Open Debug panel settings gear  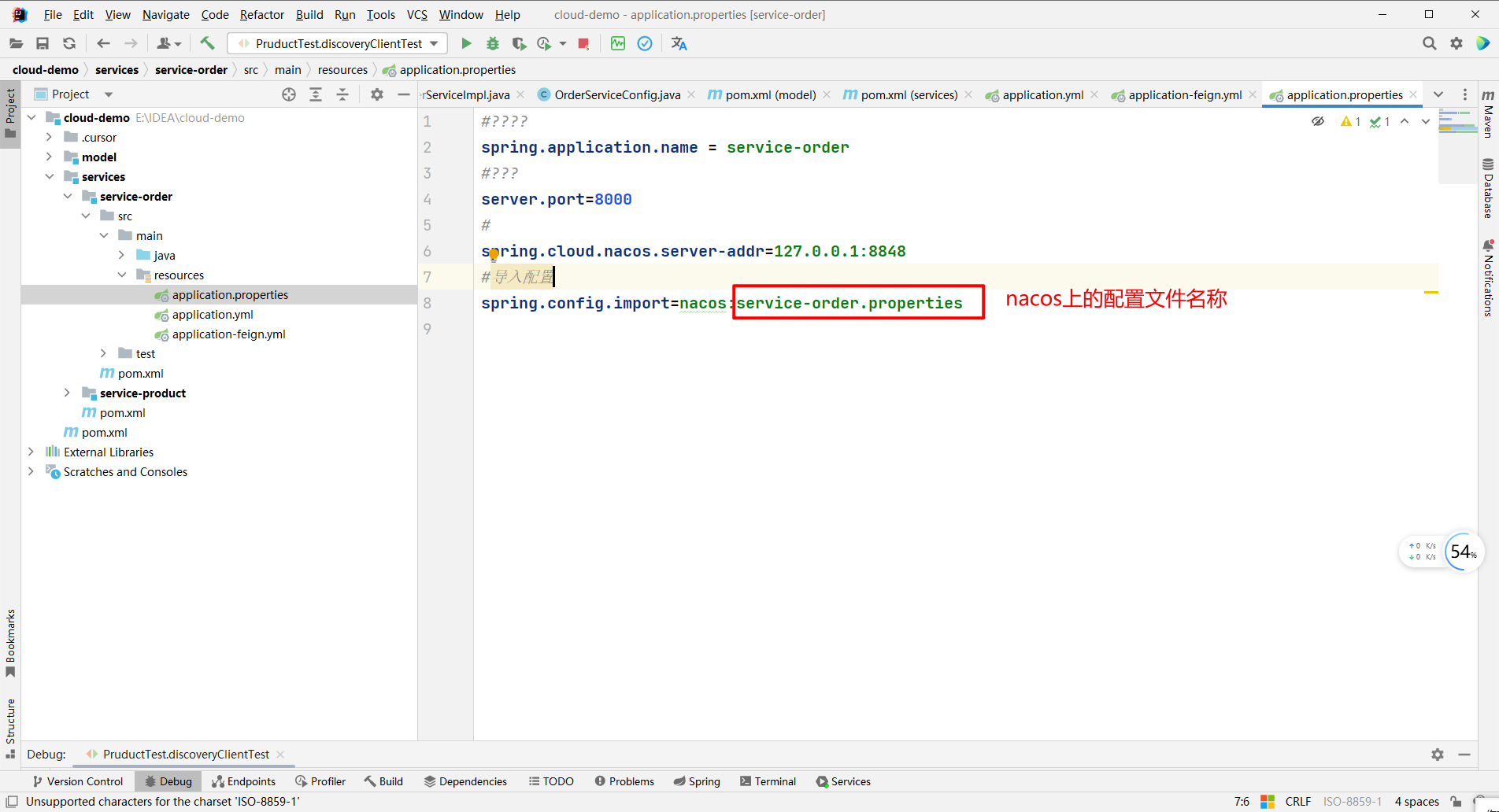[x=1438, y=755]
